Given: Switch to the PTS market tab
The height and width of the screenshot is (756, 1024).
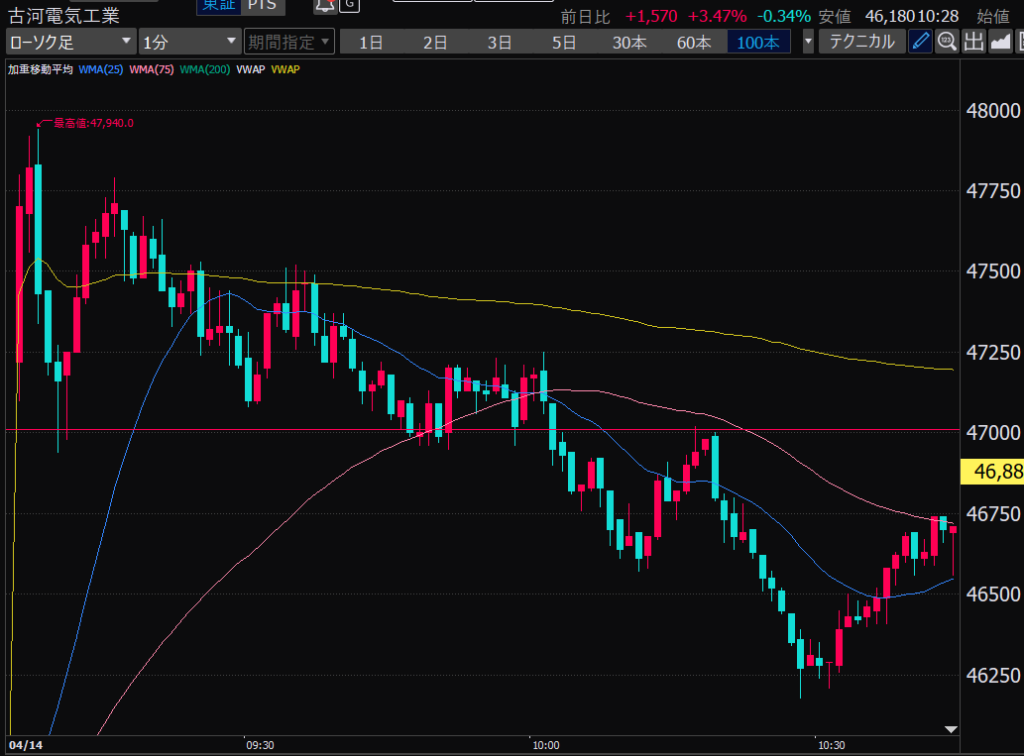Looking at the screenshot, I should (x=265, y=6).
